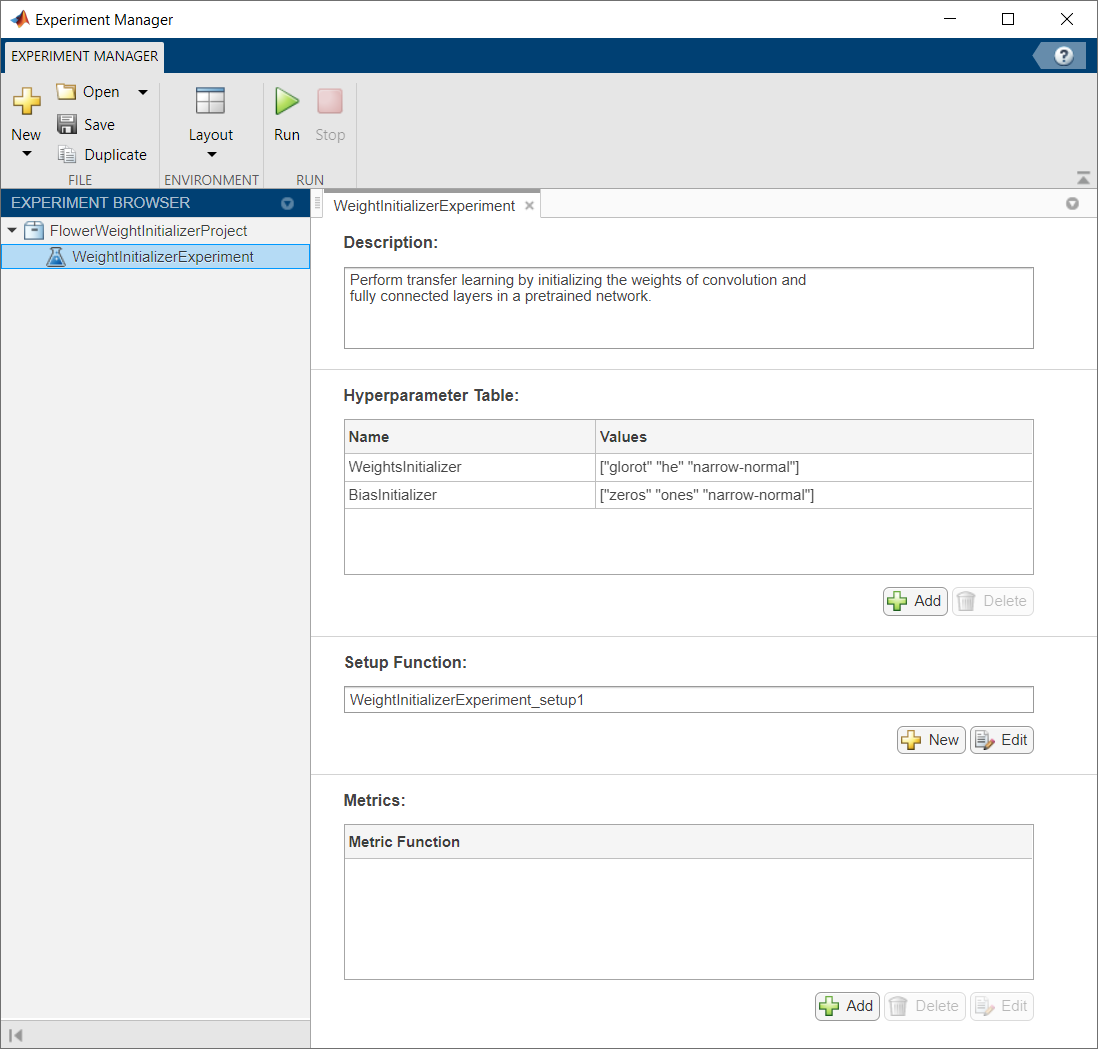Add a hyperparameter with the Add button
The height and width of the screenshot is (1049, 1098).
[915, 601]
